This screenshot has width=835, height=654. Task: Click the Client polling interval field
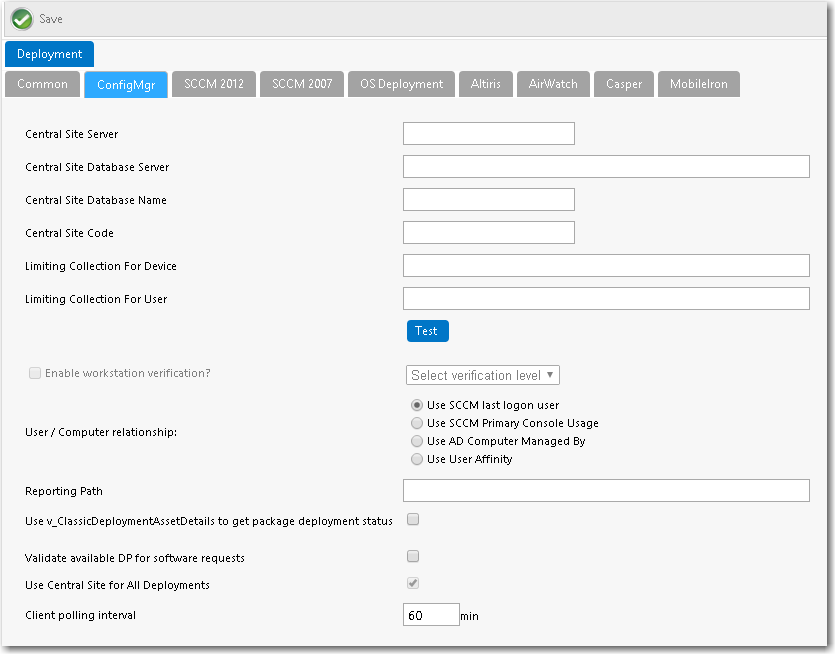coord(431,615)
